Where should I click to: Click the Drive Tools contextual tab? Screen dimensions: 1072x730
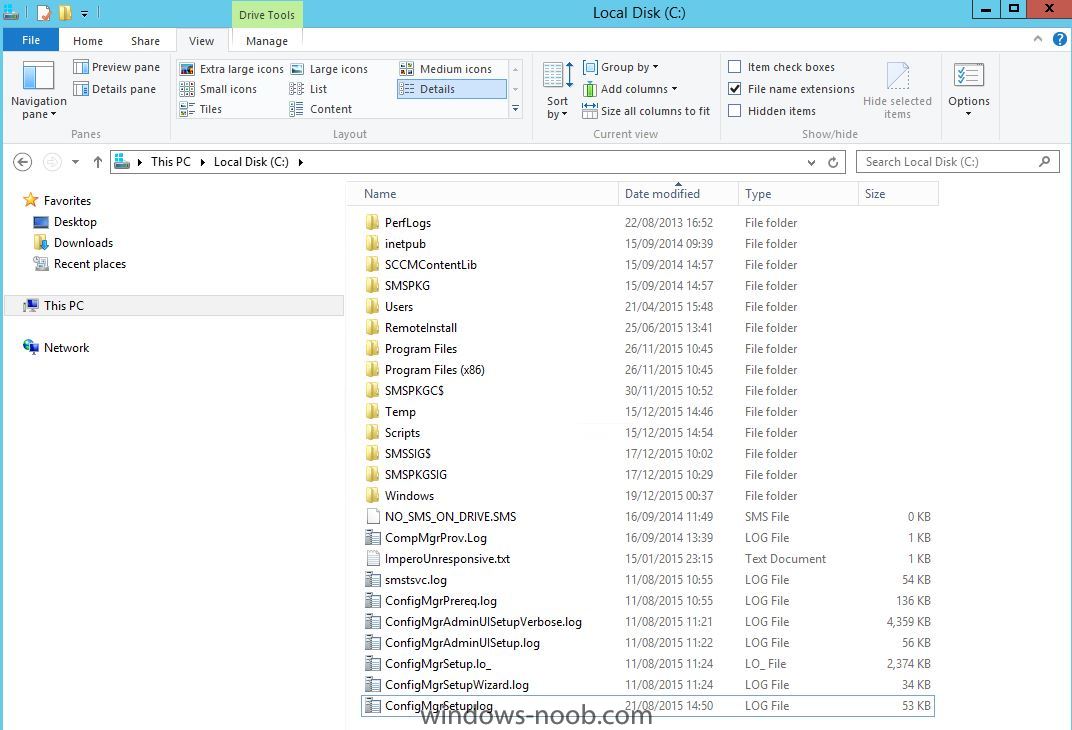click(267, 15)
